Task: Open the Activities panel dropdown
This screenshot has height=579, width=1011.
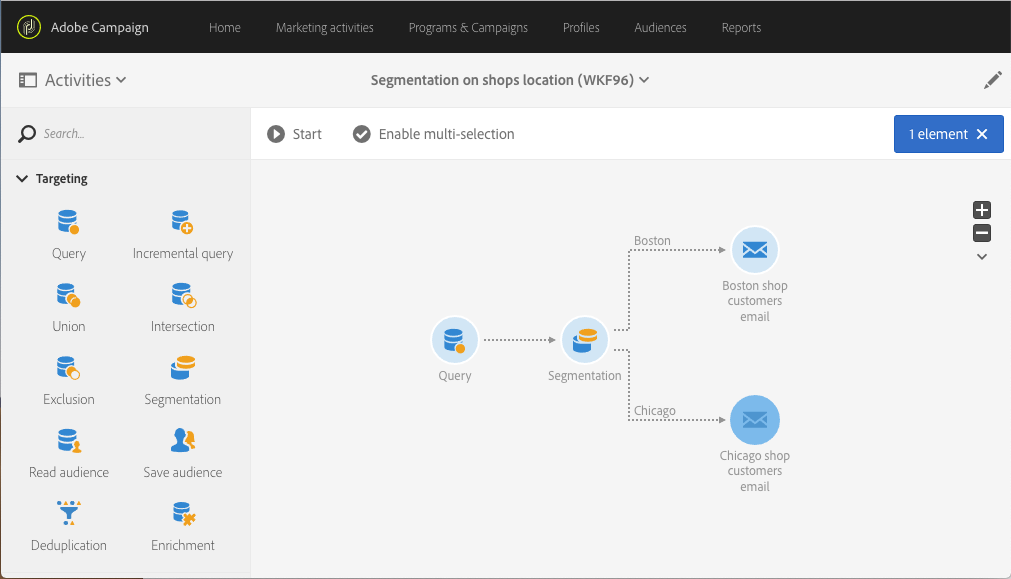Action: (x=121, y=80)
